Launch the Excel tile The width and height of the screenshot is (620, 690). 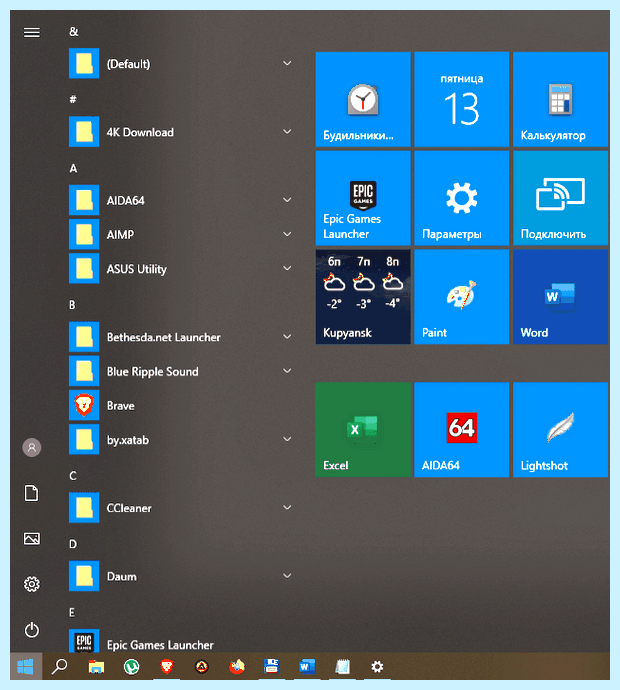click(x=363, y=429)
